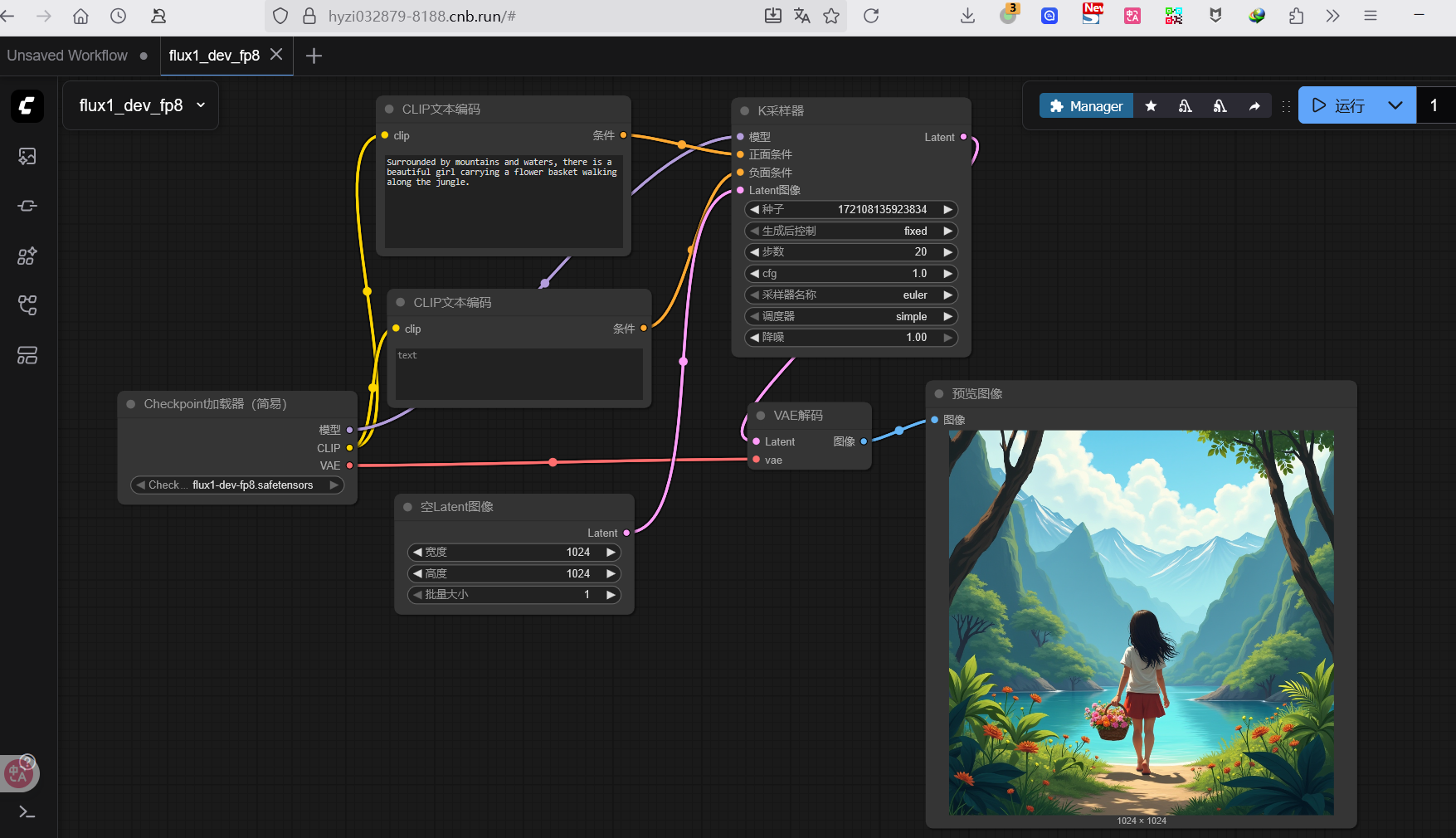Click the 降噪 denoise value widget

851,338
